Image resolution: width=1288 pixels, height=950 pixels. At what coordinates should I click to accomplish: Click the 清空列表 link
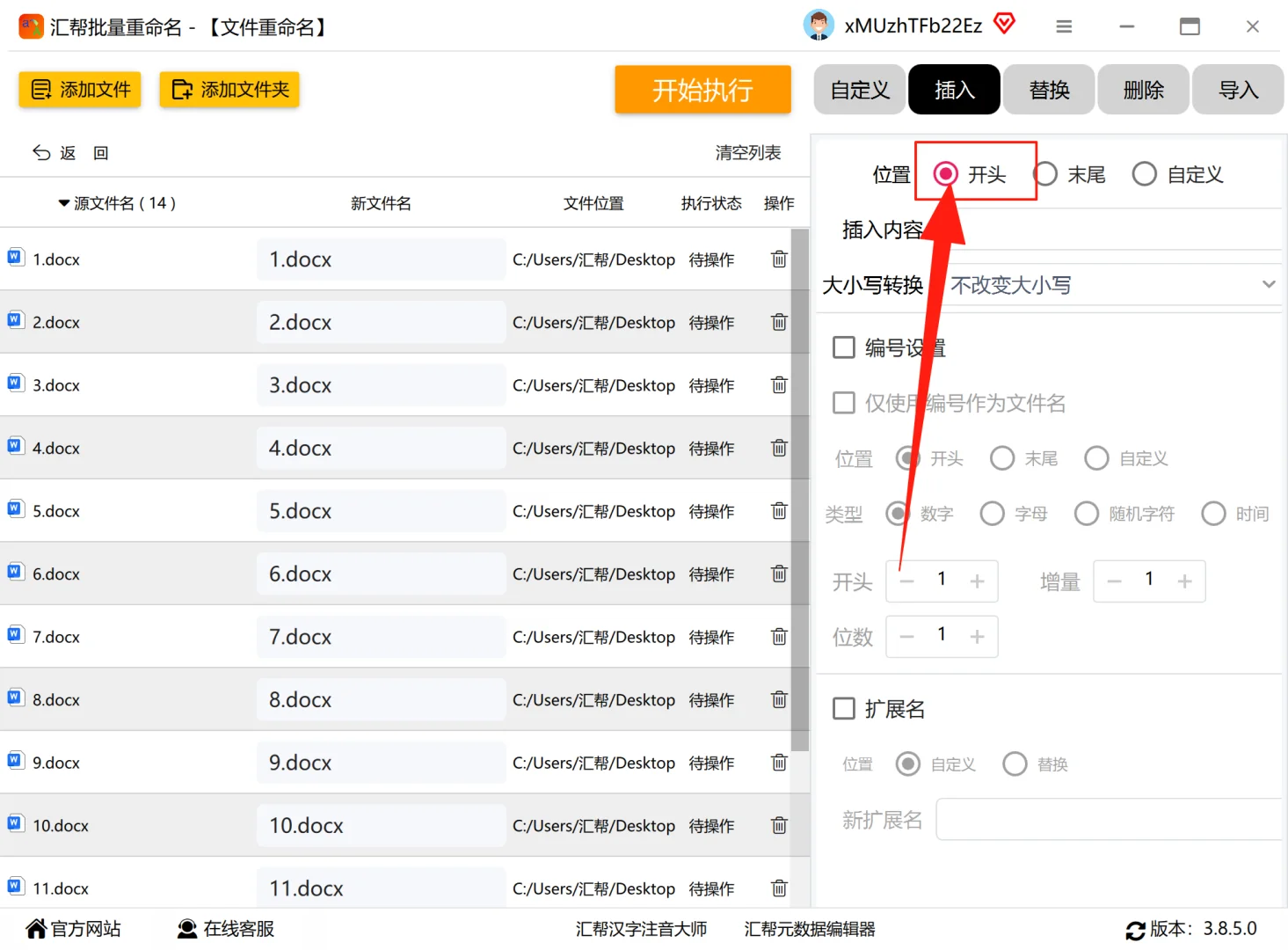click(746, 152)
